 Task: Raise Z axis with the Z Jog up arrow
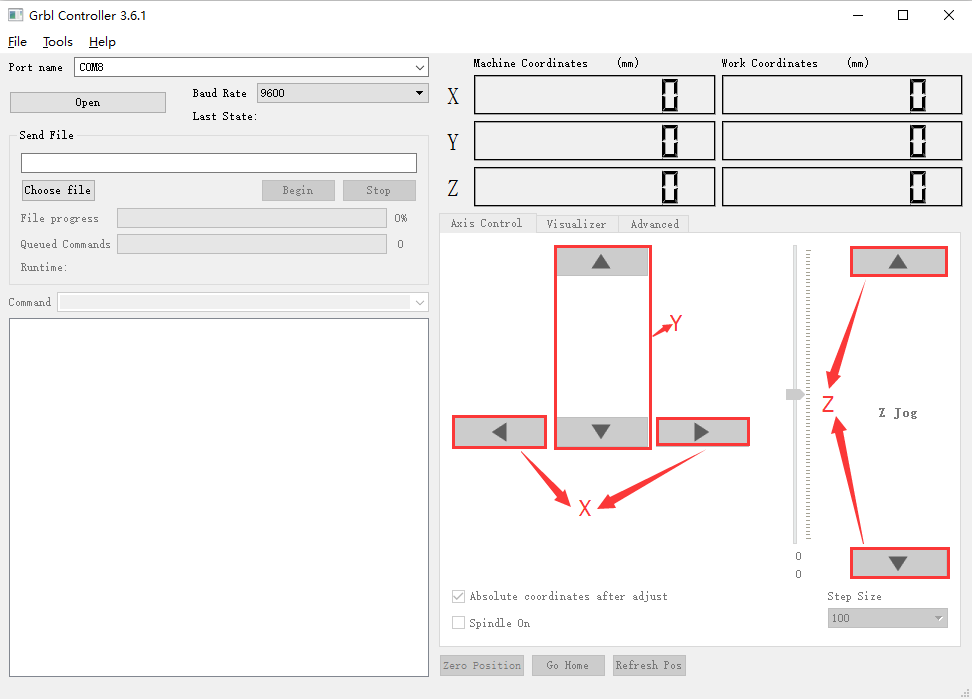(x=898, y=262)
